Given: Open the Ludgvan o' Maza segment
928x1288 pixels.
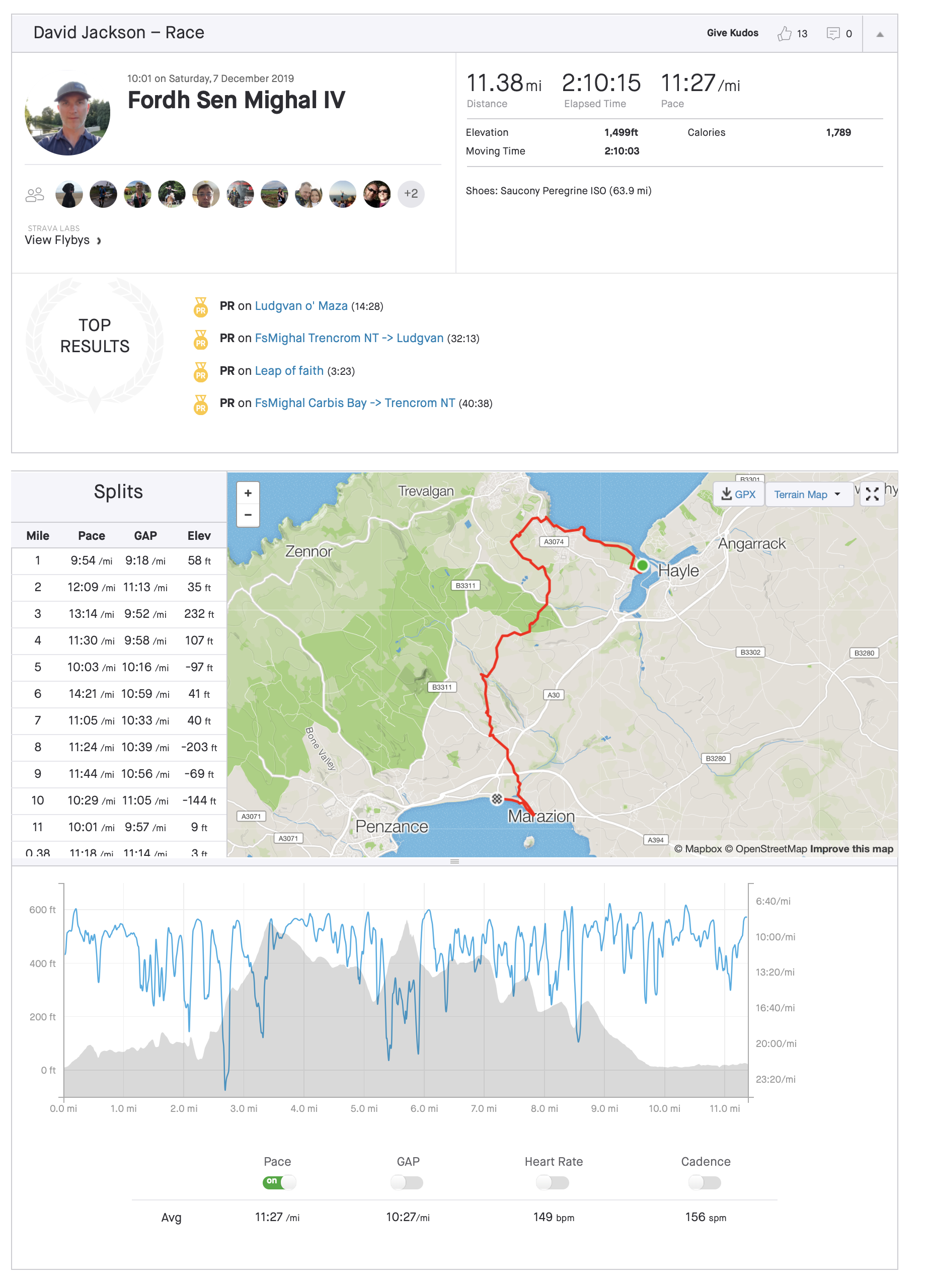Looking at the screenshot, I should [301, 306].
